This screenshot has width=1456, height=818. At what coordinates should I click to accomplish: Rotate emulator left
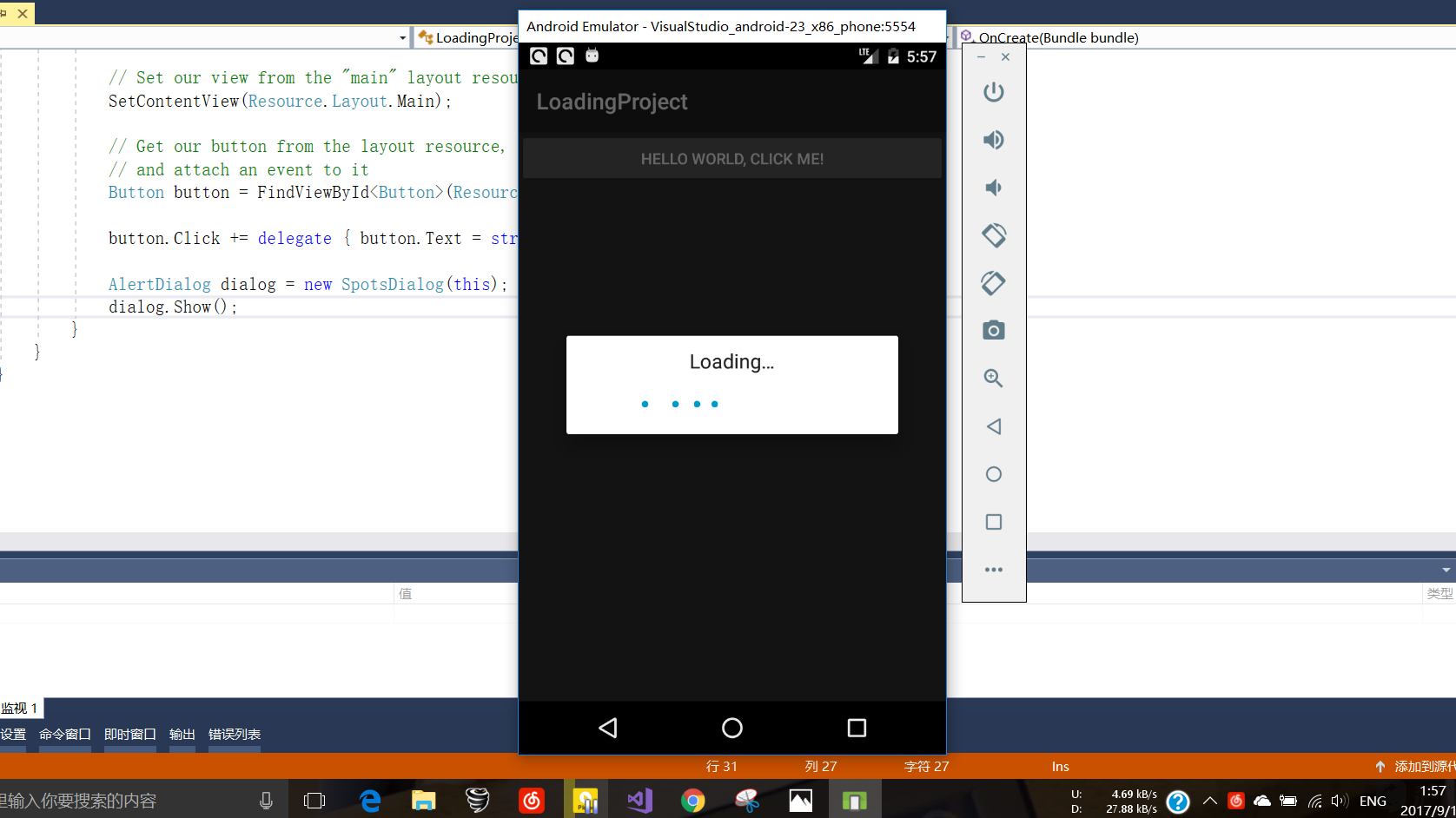[994, 235]
